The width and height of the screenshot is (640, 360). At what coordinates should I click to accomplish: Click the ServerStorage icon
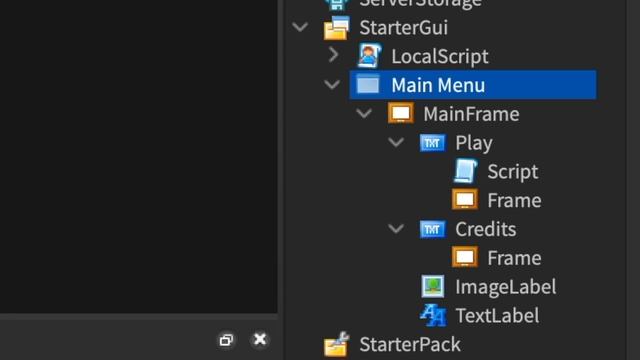pos(337,4)
